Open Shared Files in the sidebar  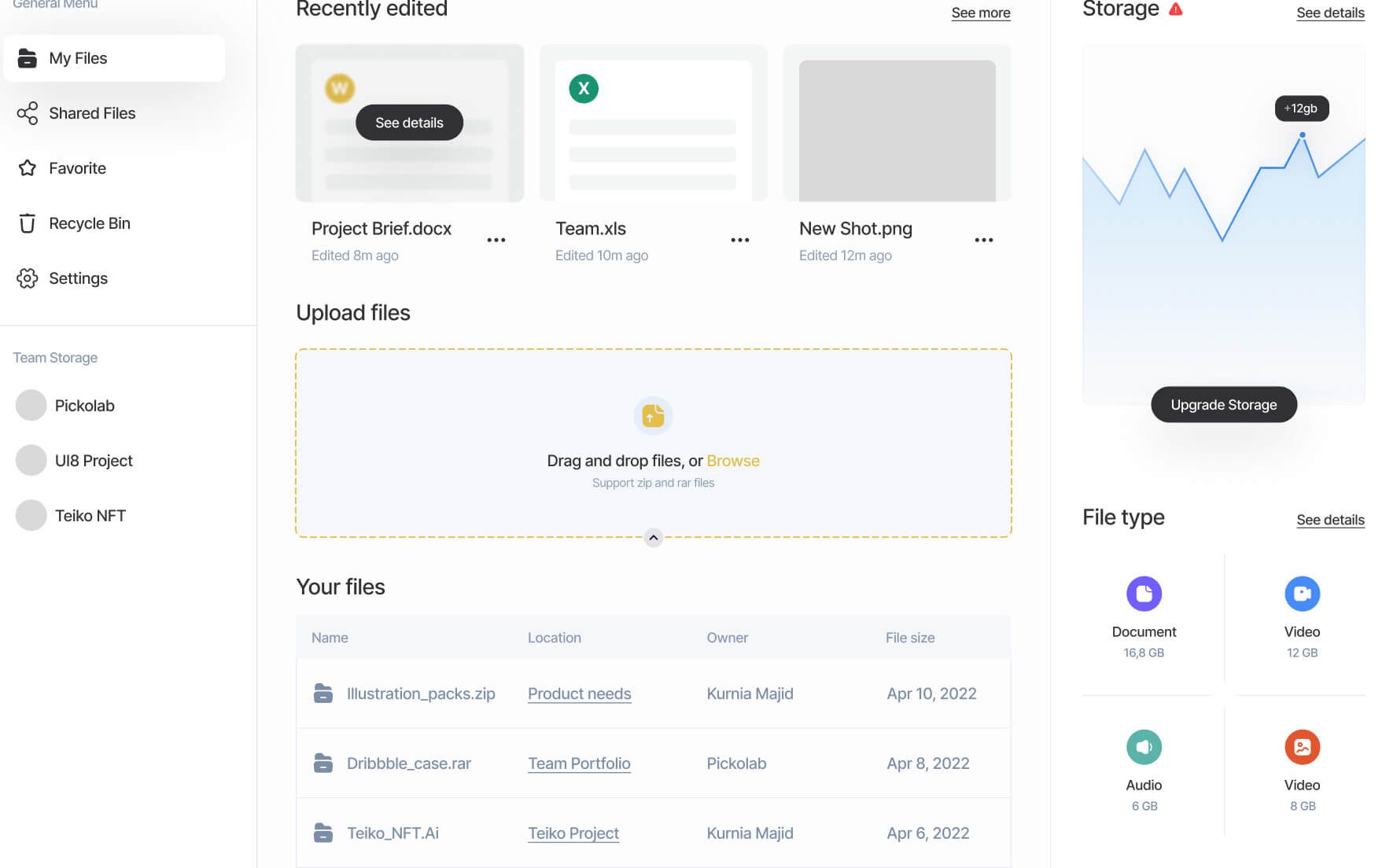tap(92, 113)
